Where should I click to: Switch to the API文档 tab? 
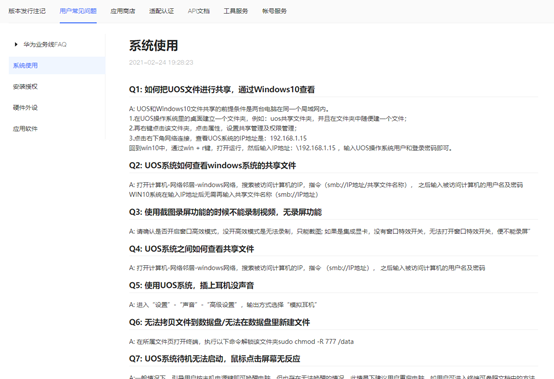(x=199, y=11)
